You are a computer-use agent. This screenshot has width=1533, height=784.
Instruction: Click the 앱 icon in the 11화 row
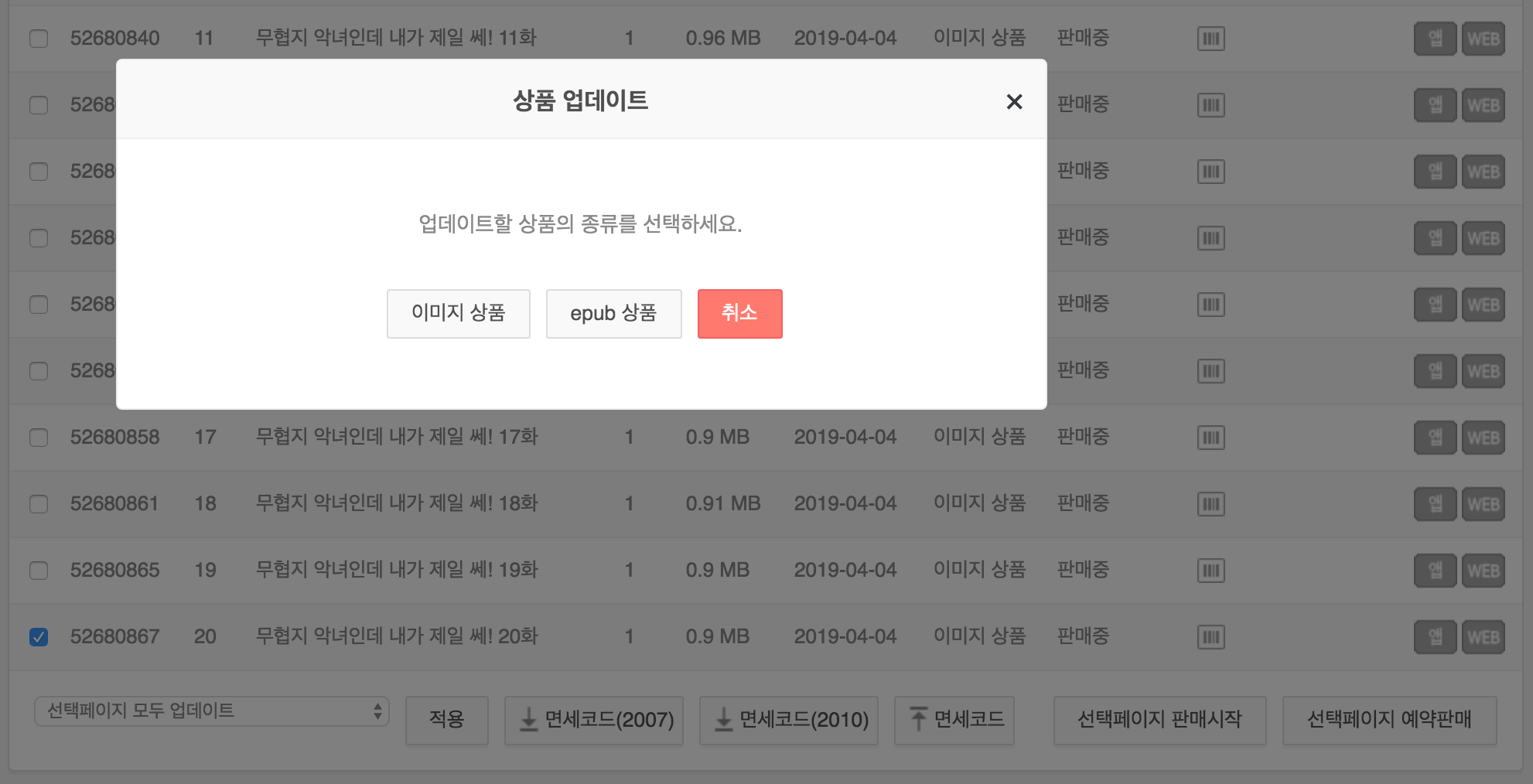pyautogui.click(x=1436, y=38)
